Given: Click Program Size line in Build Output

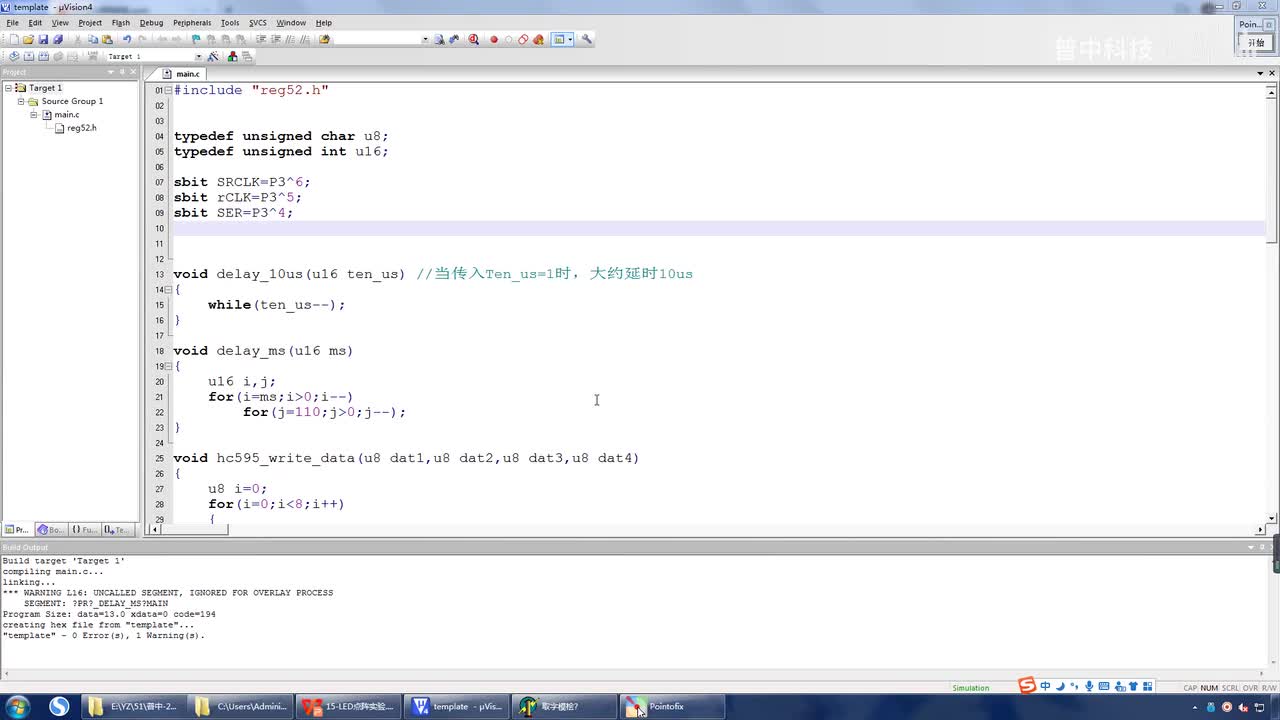Looking at the screenshot, I should [109, 614].
